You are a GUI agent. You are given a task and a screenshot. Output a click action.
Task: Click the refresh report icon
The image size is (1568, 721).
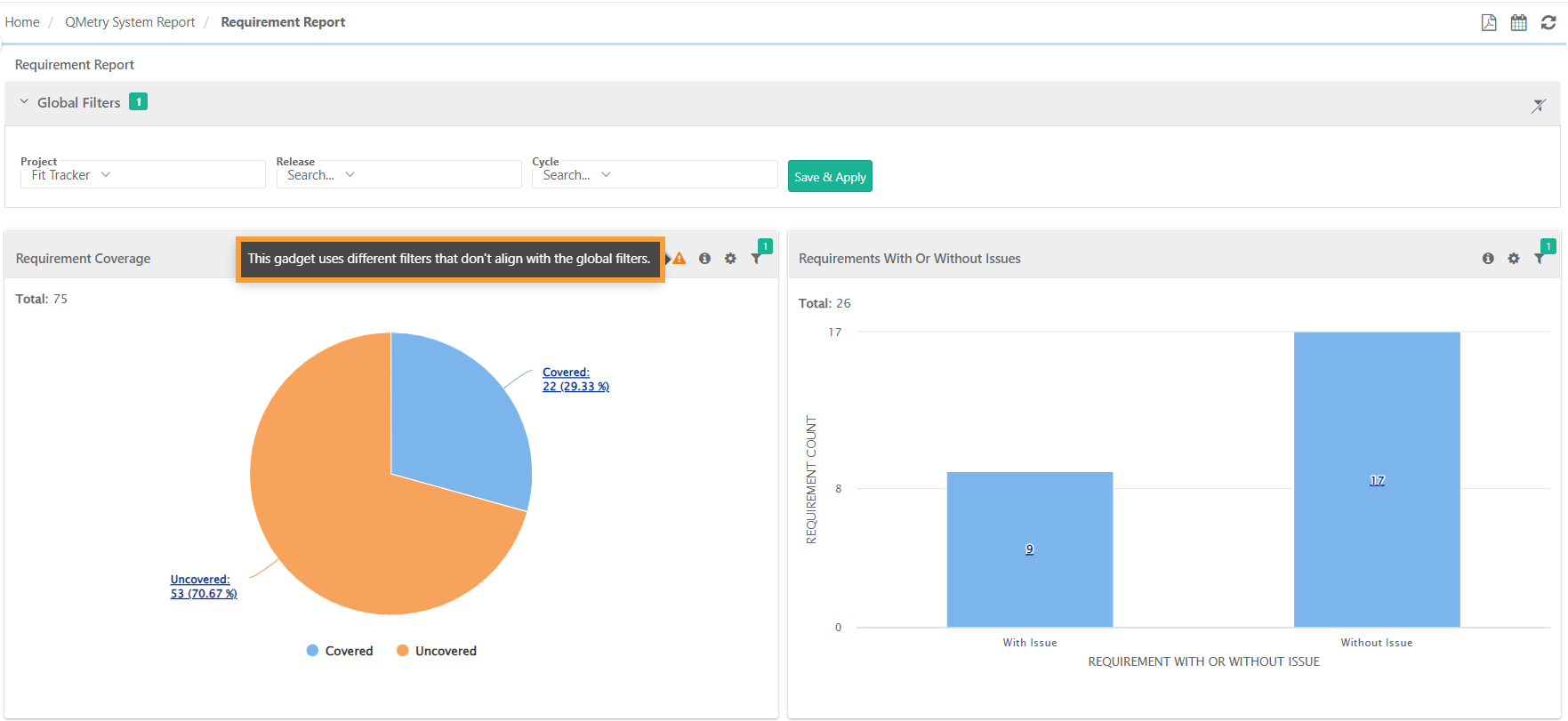coord(1548,22)
